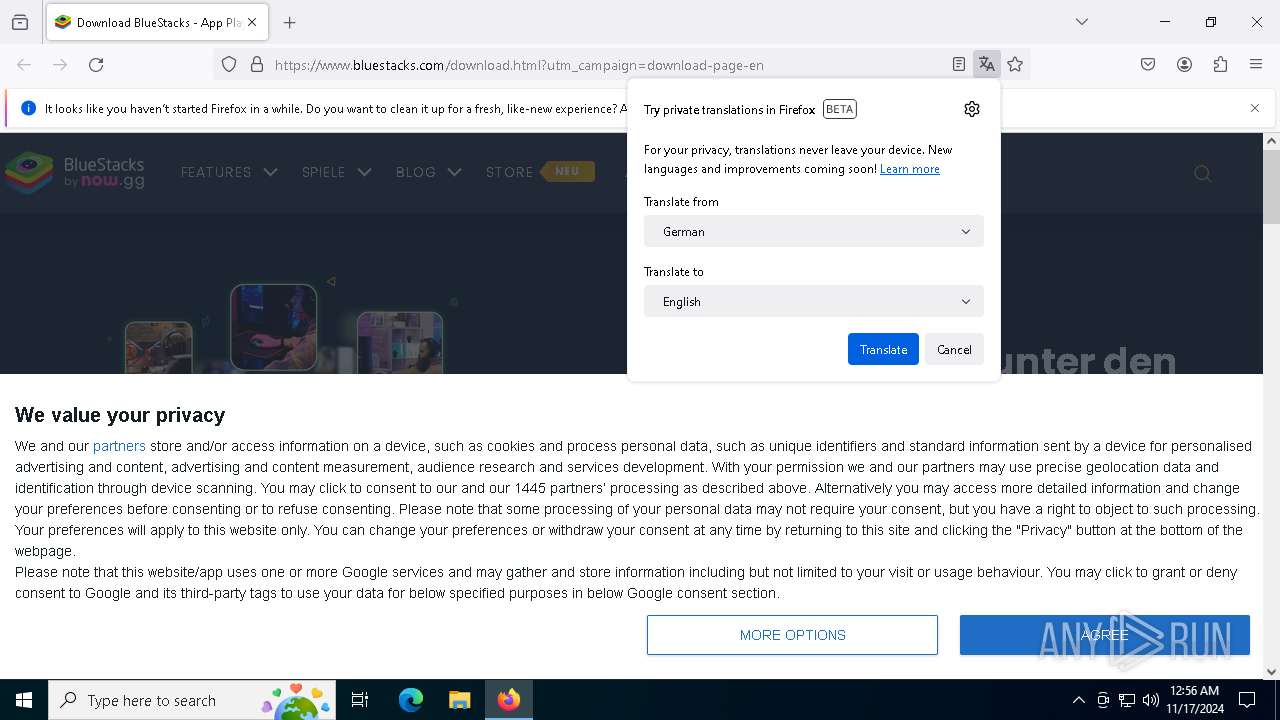Image resolution: width=1280 pixels, height=720 pixels.
Task: Click Firefox icon on taskbar
Action: click(509, 700)
